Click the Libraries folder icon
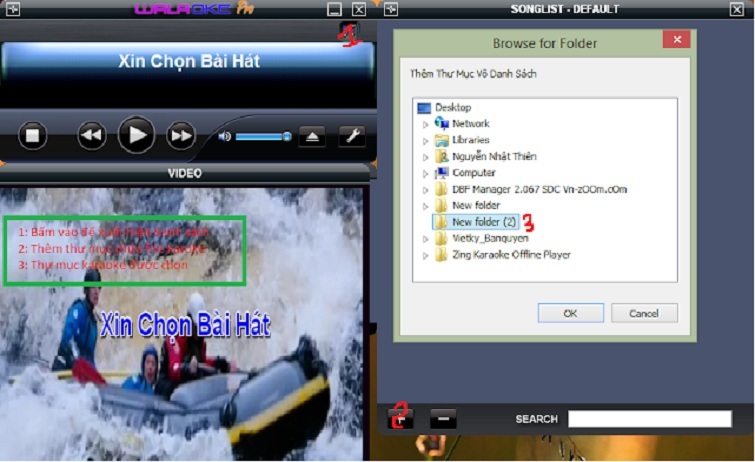This screenshot has height=462, width=755. [x=441, y=140]
